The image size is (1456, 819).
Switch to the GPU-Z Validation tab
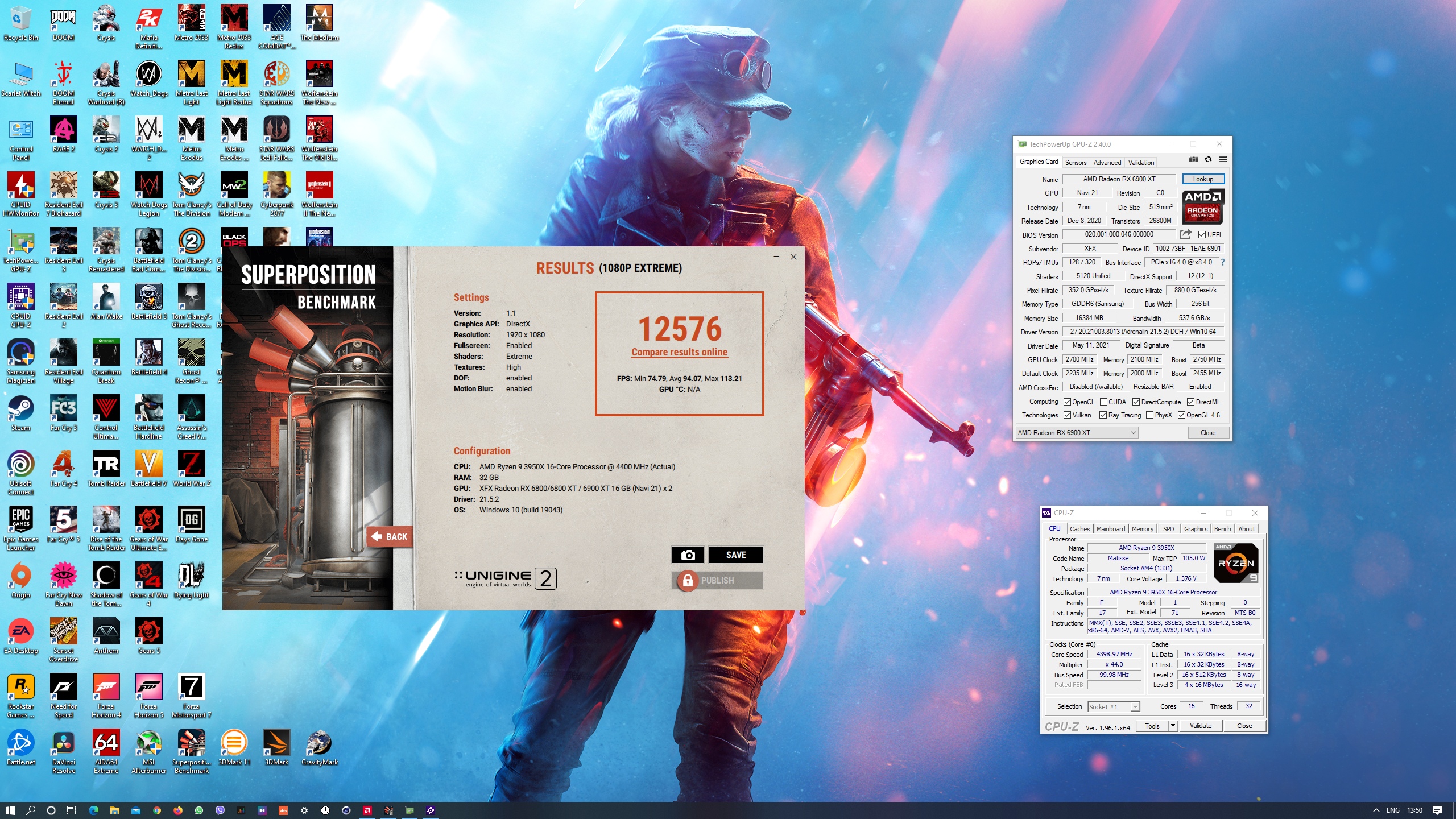(1141, 162)
